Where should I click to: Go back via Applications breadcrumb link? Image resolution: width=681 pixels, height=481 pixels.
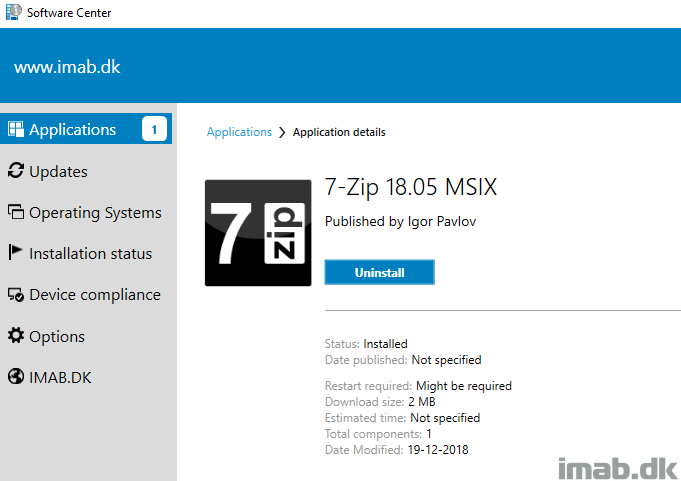tap(239, 132)
